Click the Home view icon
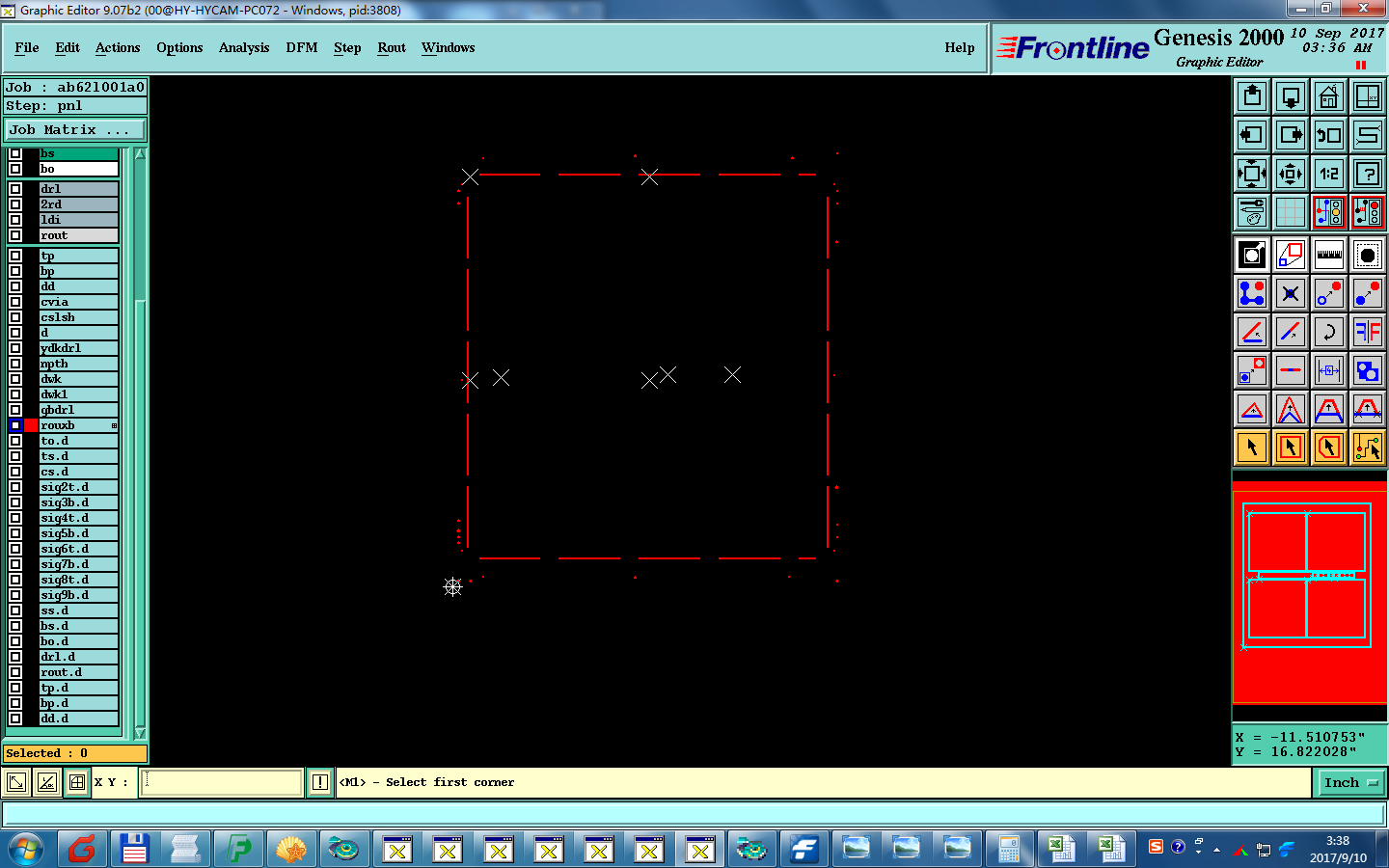 (x=1329, y=96)
